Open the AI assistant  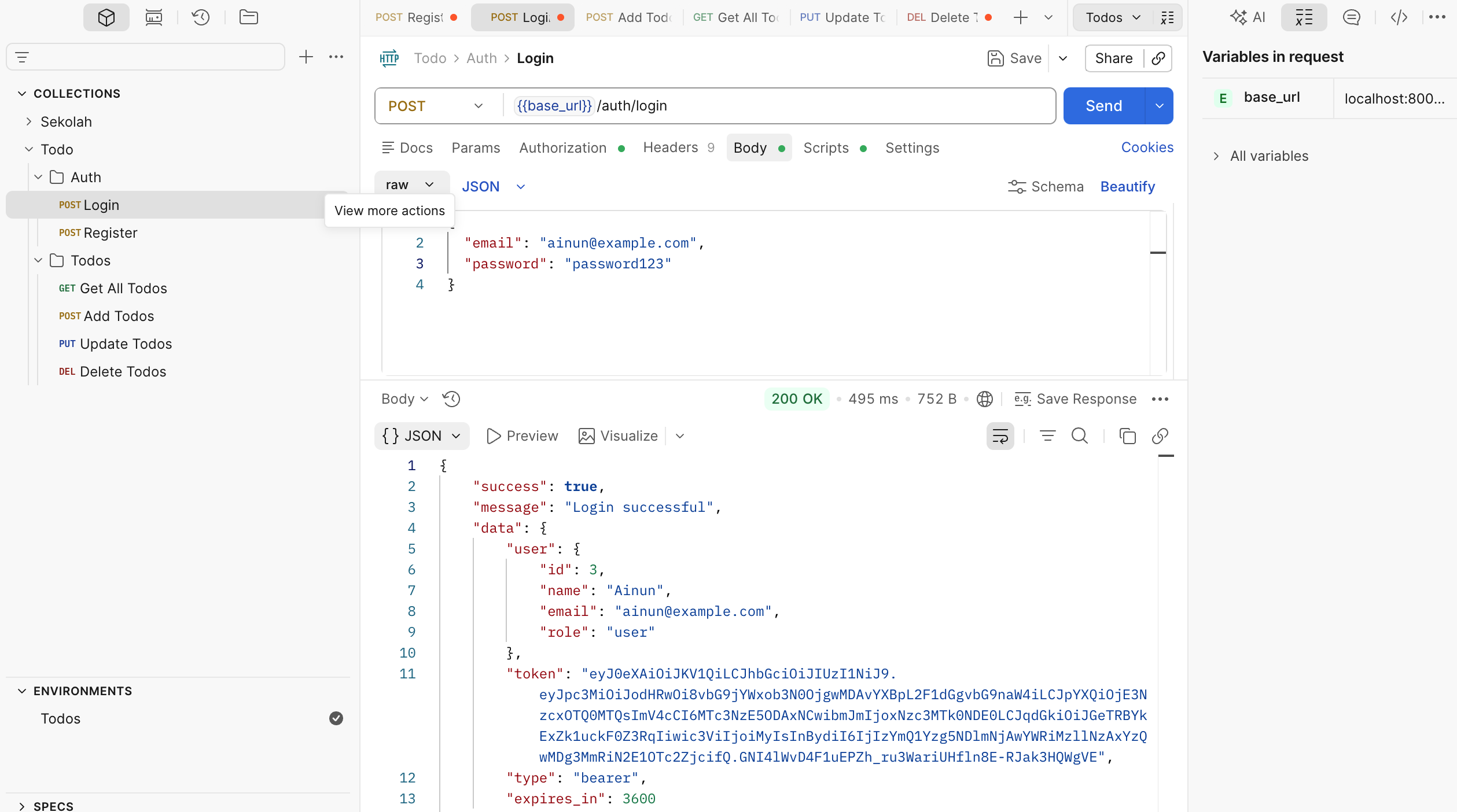pos(1248,17)
